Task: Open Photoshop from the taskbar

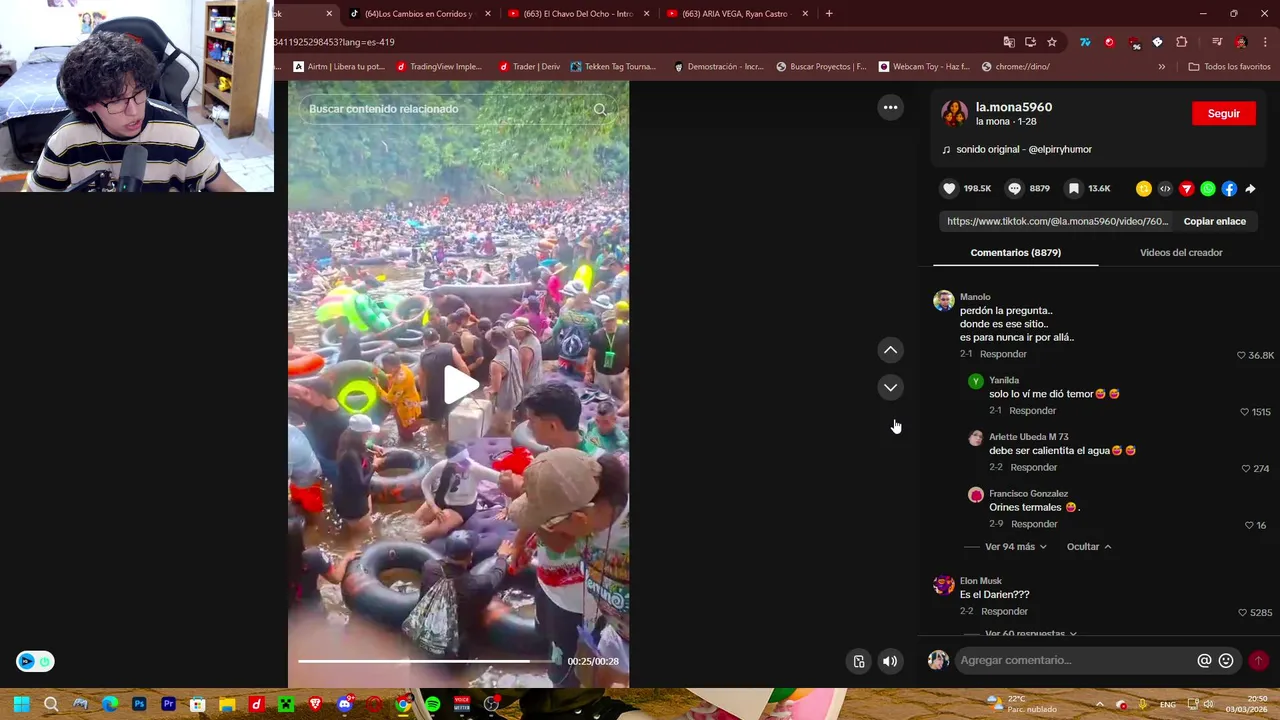Action: (139, 704)
